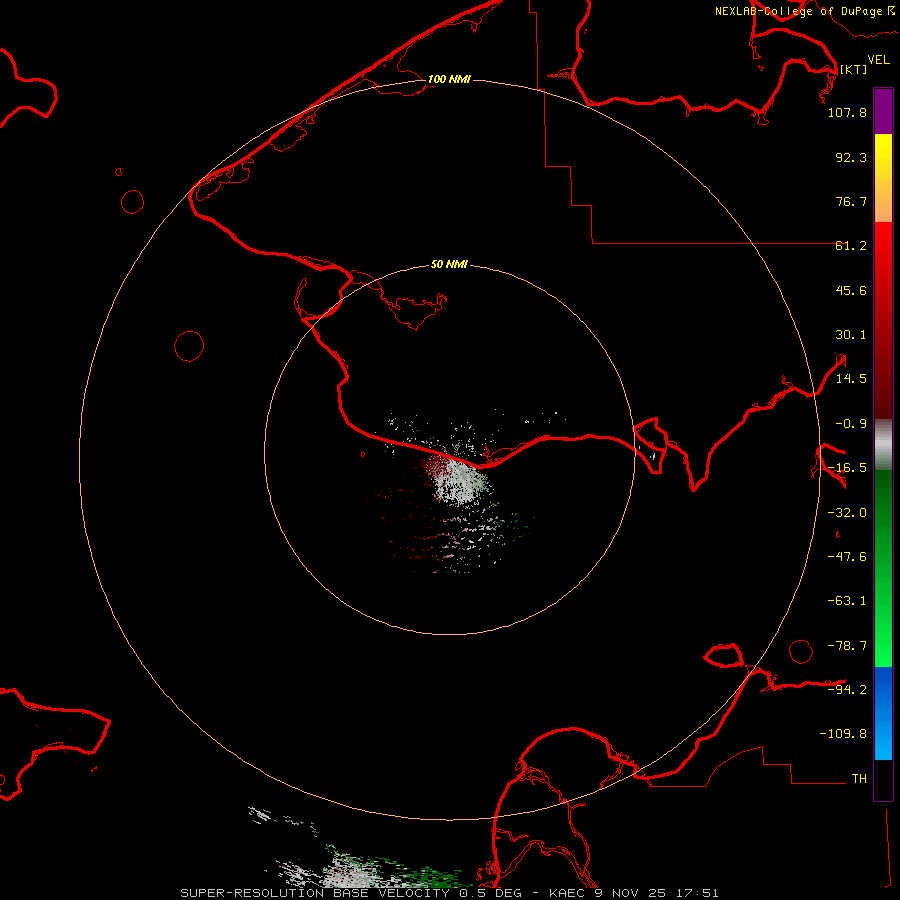Pick the green band of the color bar
Screen dimensions: 900x900
tap(883, 568)
